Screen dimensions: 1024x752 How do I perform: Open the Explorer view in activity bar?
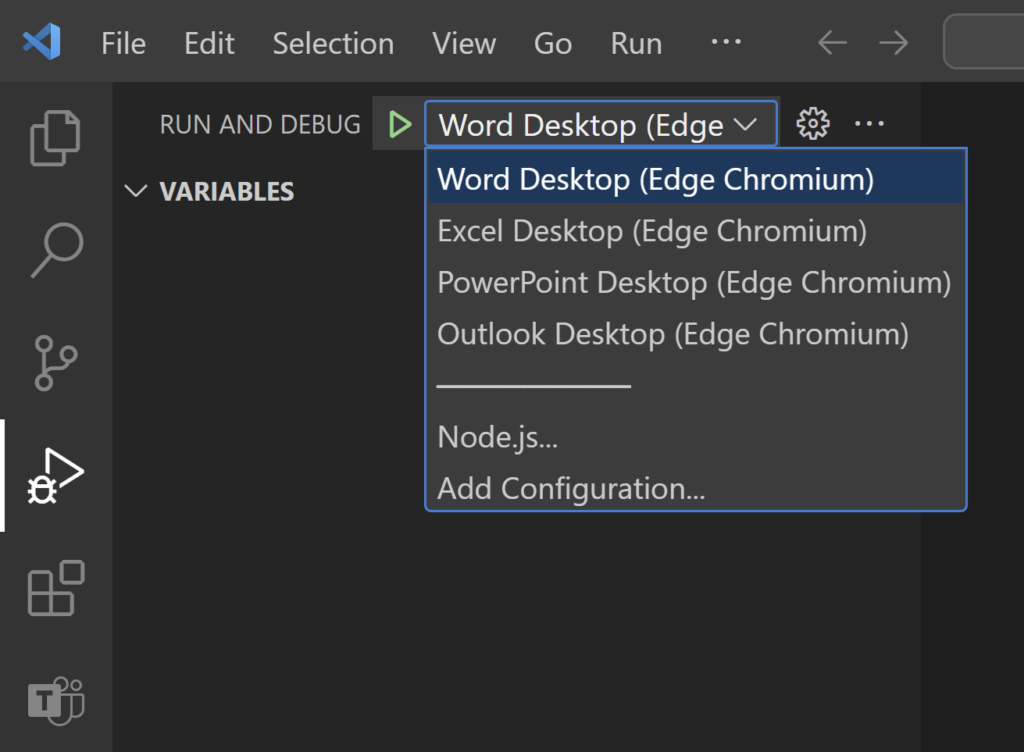55,138
